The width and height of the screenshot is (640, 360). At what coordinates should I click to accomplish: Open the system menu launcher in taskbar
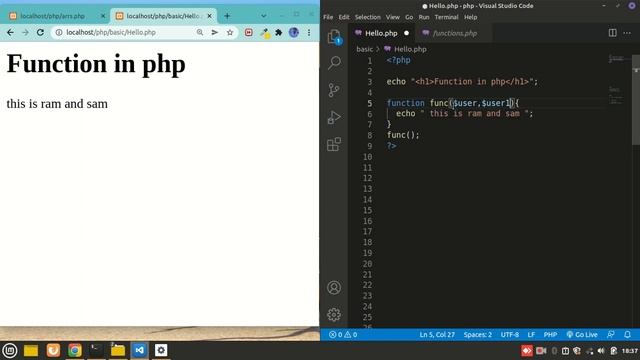[x=10, y=350]
